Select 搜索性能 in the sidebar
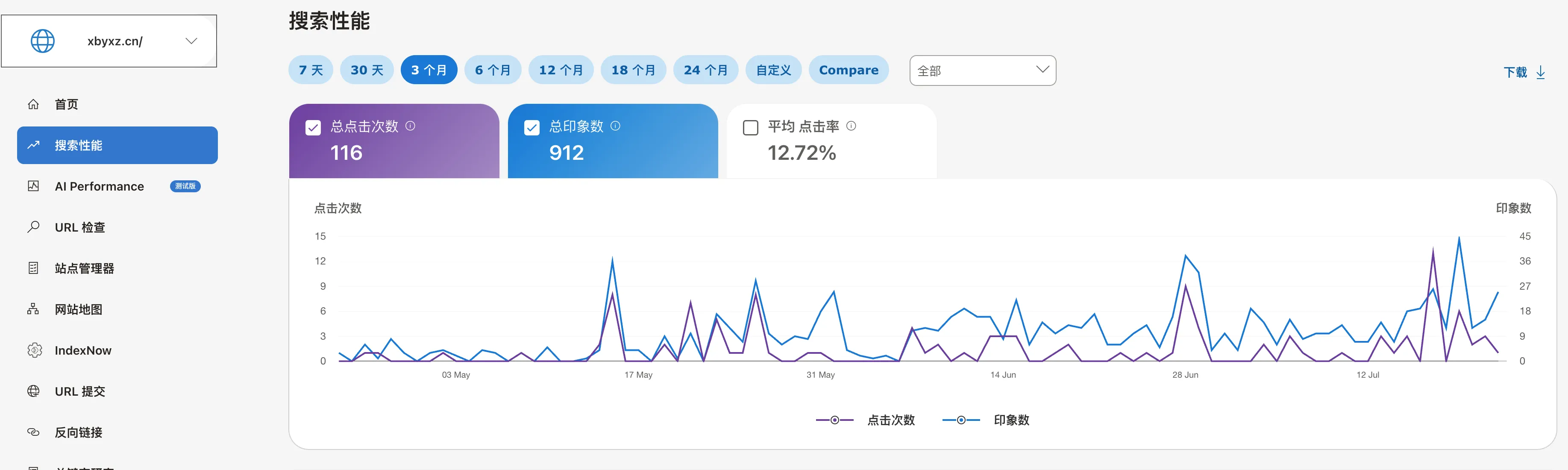 click(117, 145)
